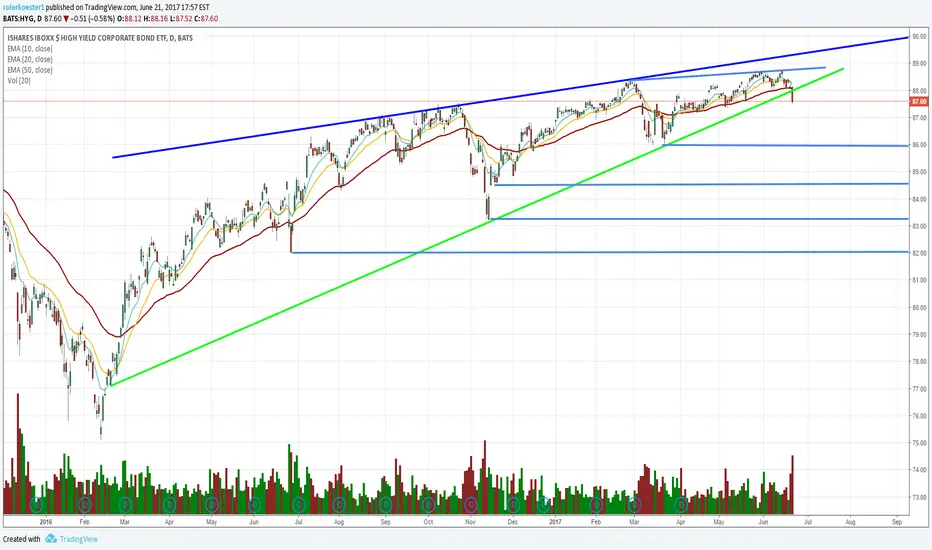The width and height of the screenshot is (932, 550).
Task: Open the February 2017 dividend marker
Action: (x=596, y=505)
